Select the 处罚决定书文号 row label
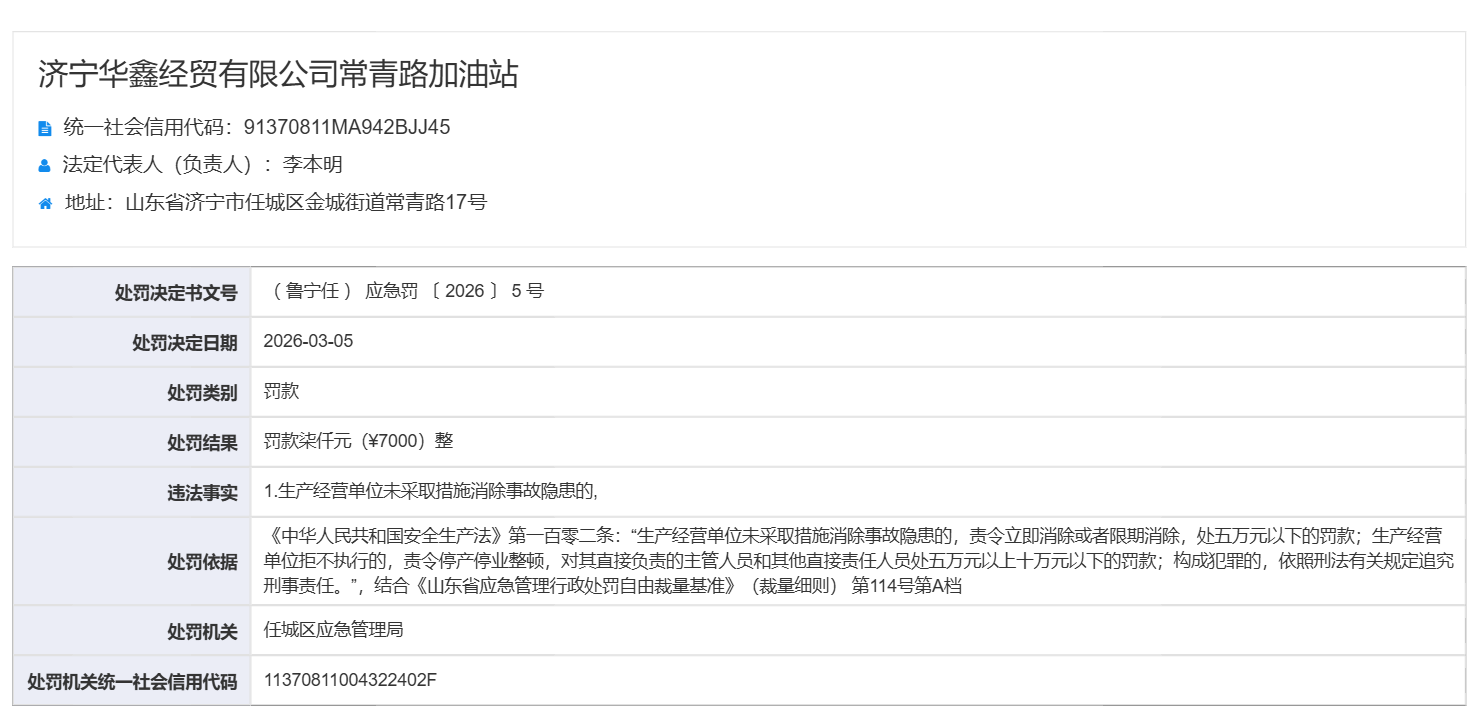Screen dimensions: 1478x718 click(176, 293)
